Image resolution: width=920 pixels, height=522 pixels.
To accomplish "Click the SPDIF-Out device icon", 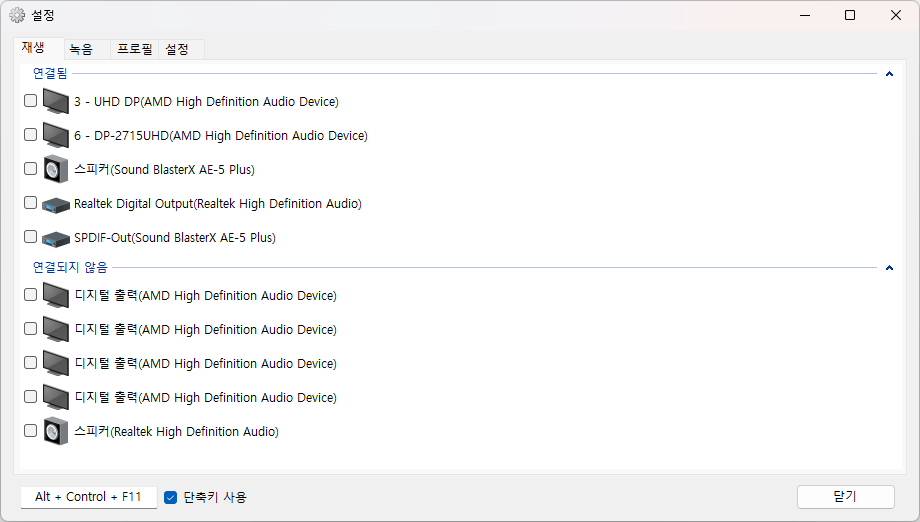I will tap(56, 239).
